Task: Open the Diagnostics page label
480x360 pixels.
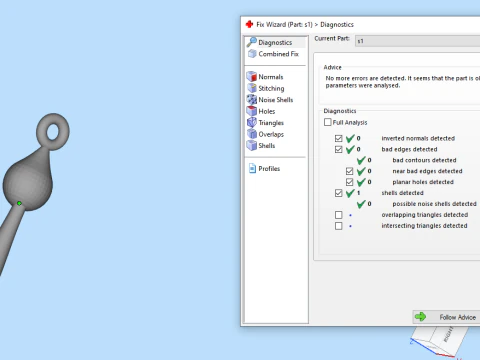Action: coord(275,43)
